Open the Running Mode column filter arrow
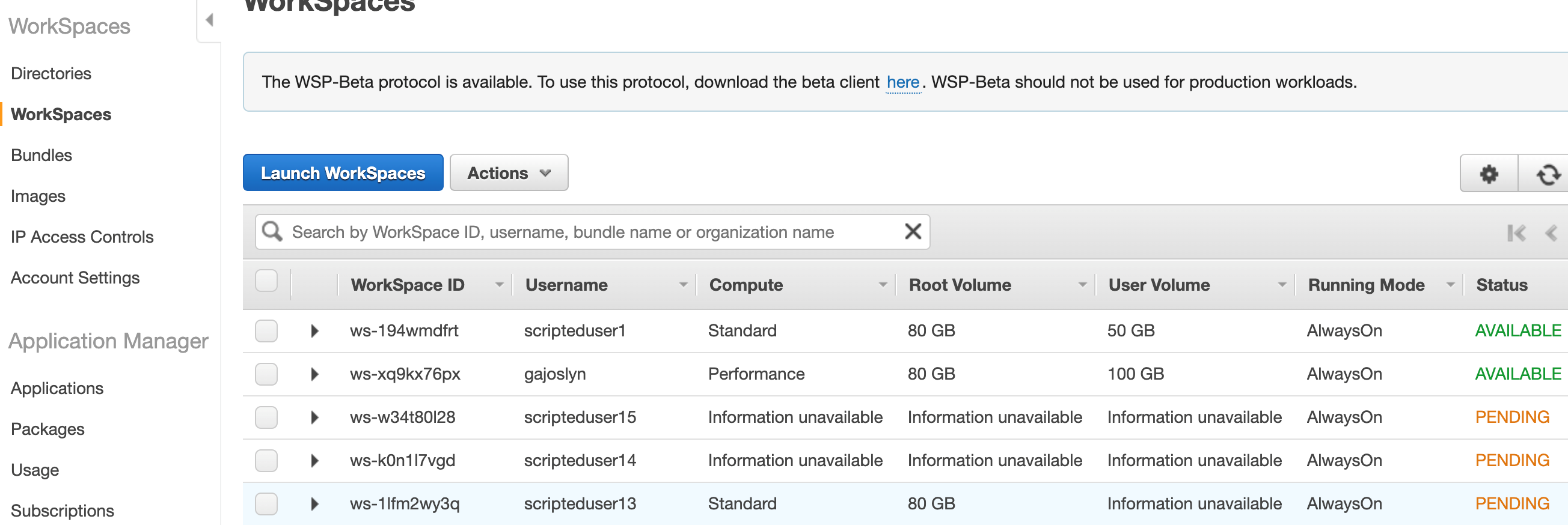 pyautogui.click(x=1451, y=284)
